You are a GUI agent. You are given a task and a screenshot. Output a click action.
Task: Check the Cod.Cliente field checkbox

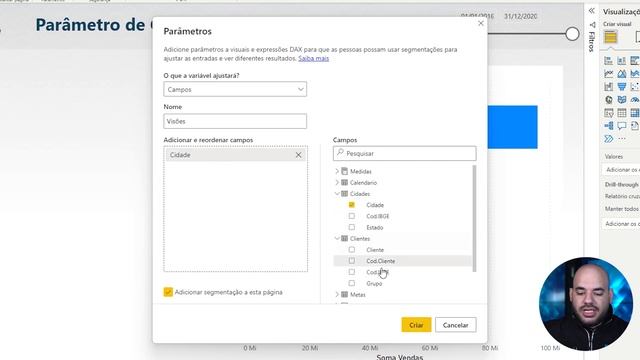[x=351, y=261]
